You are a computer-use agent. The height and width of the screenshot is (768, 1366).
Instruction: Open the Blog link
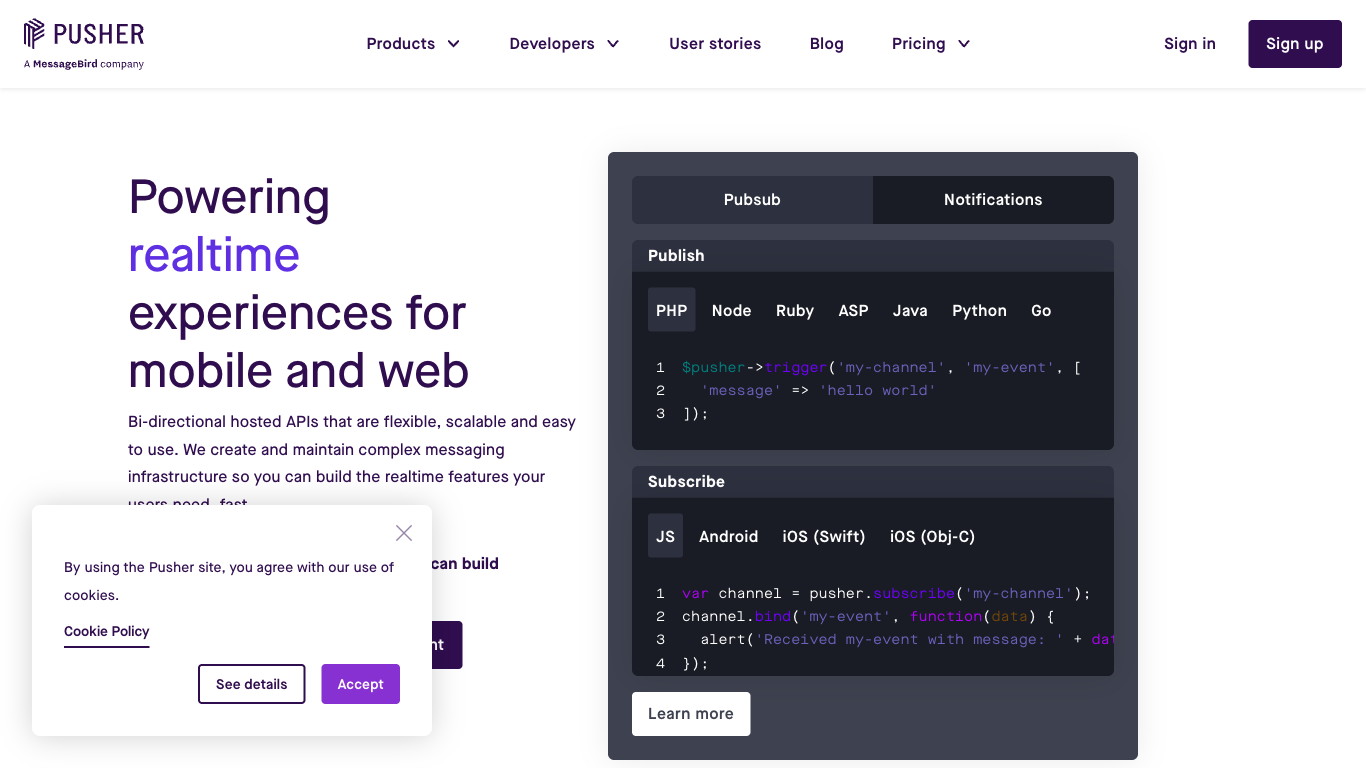point(827,44)
